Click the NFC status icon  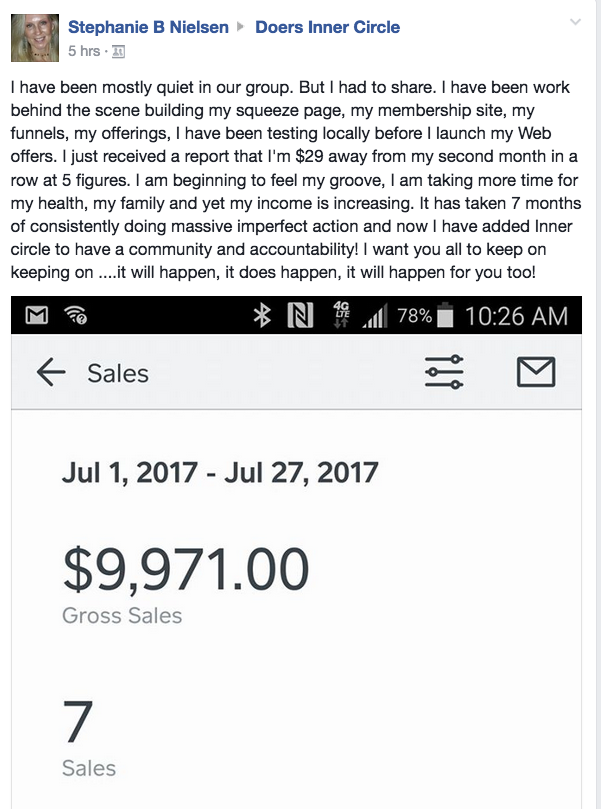[299, 317]
